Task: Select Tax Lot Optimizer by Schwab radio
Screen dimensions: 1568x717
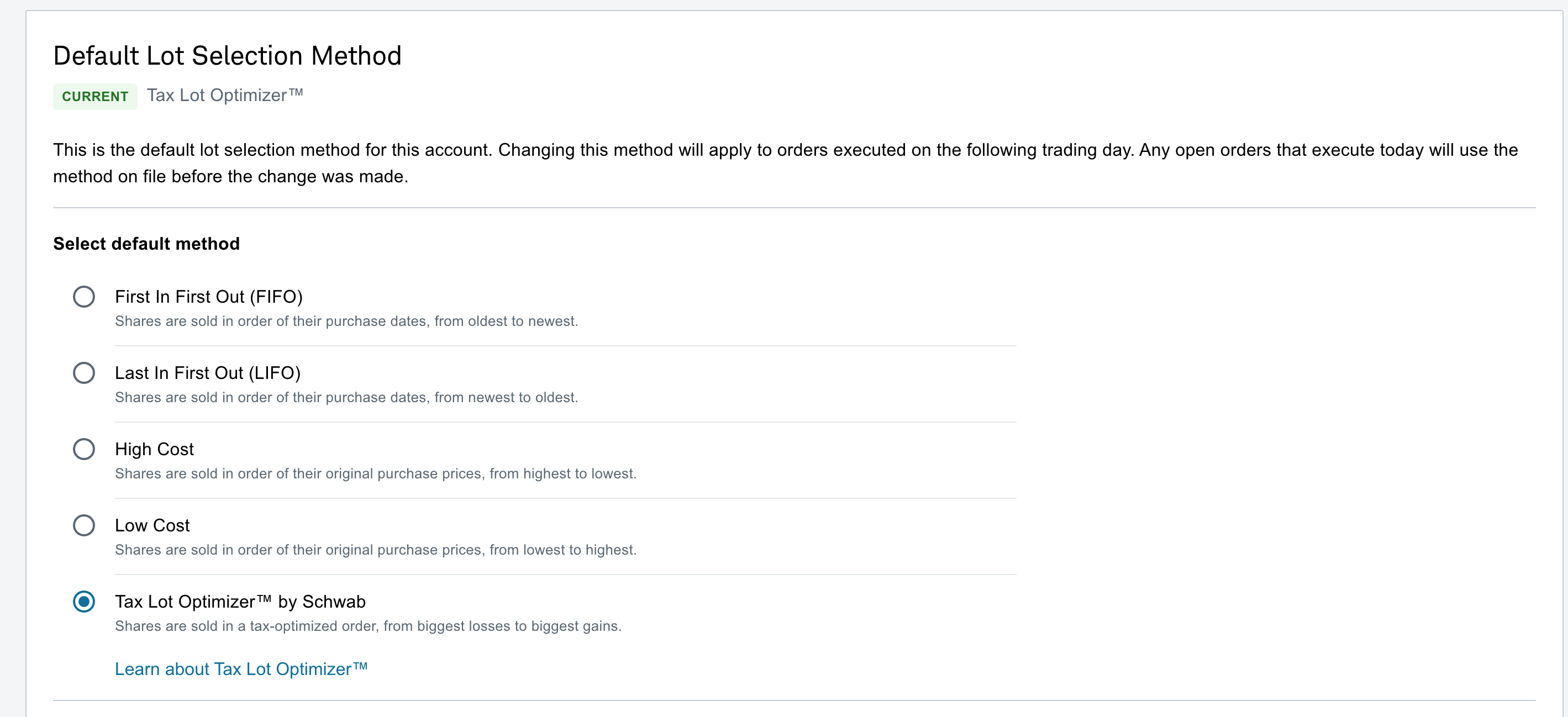Action: (x=84, y=602)
